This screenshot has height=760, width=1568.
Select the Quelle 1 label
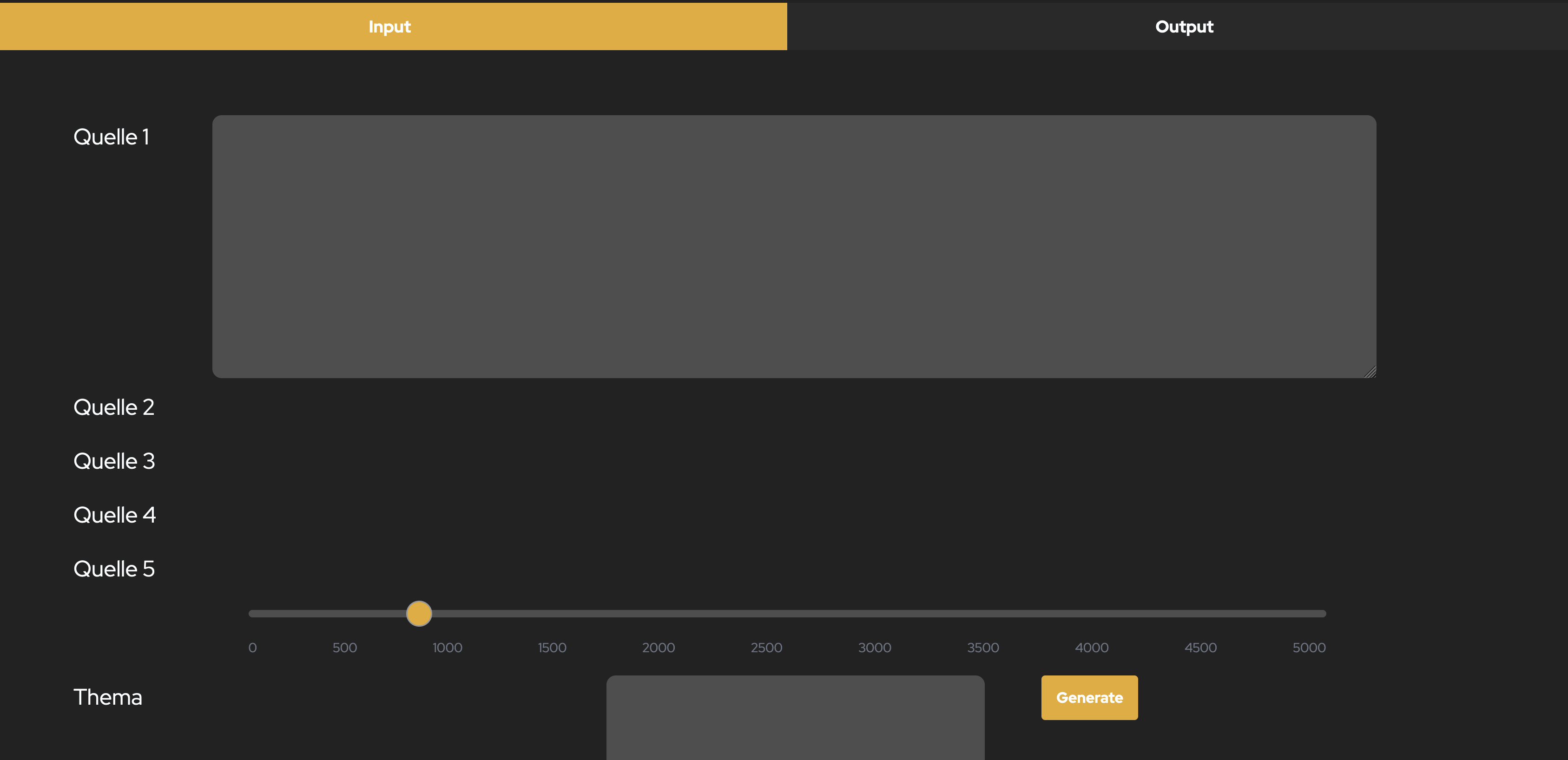click(x=112, y=137)
